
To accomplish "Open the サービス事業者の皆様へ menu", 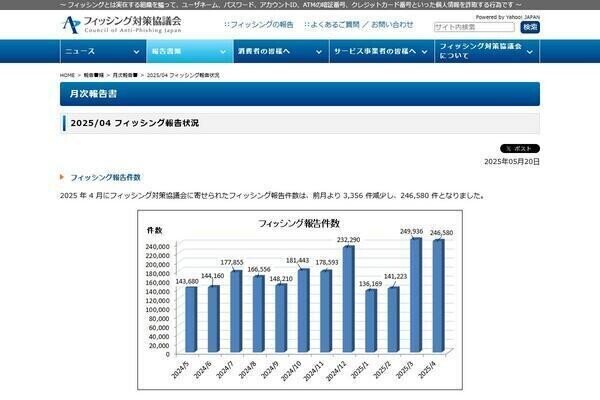I will point(382,51).
